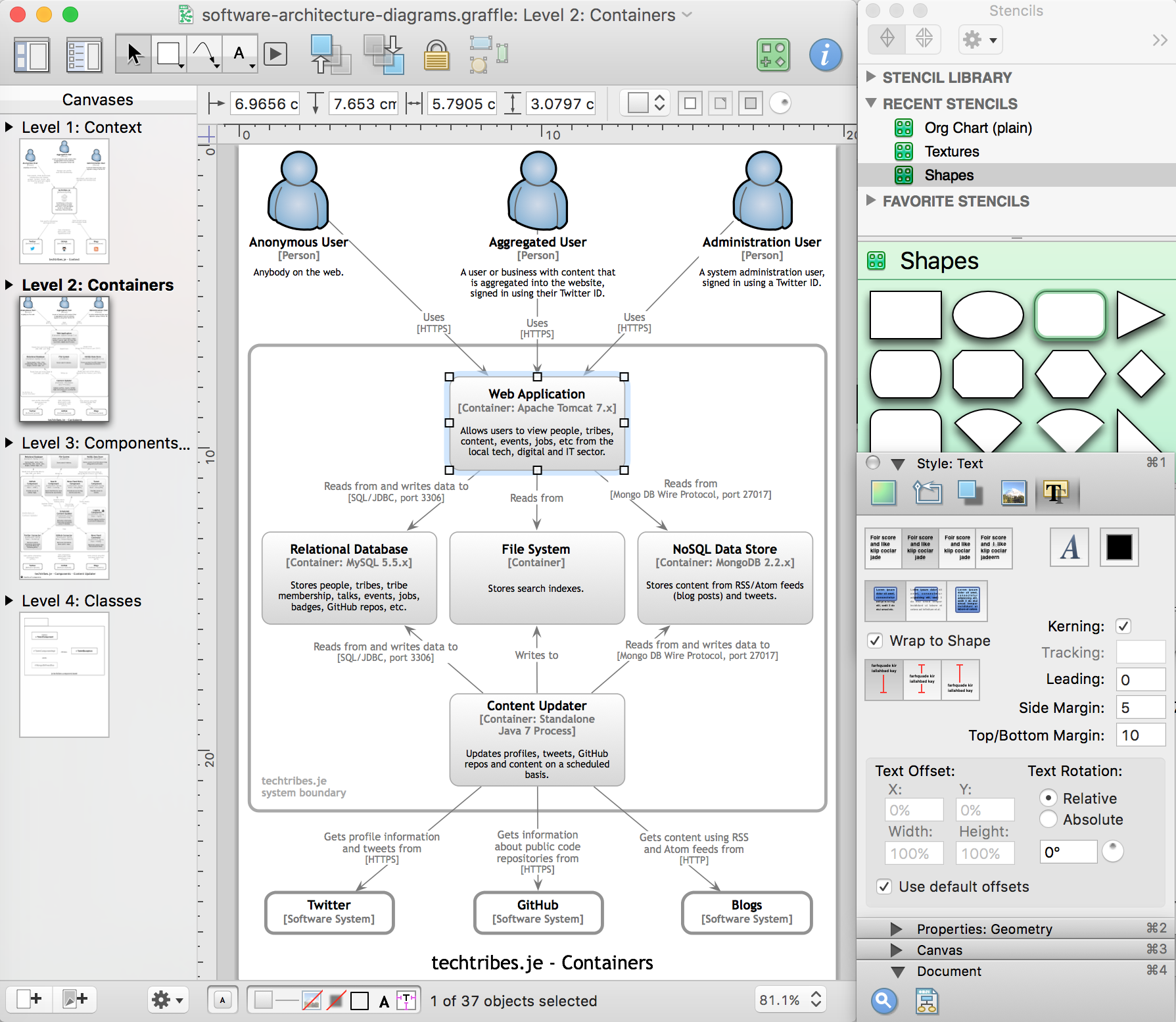Select the arrow selection tool
Screen dimensions: 1176x1022
[133, 54]
